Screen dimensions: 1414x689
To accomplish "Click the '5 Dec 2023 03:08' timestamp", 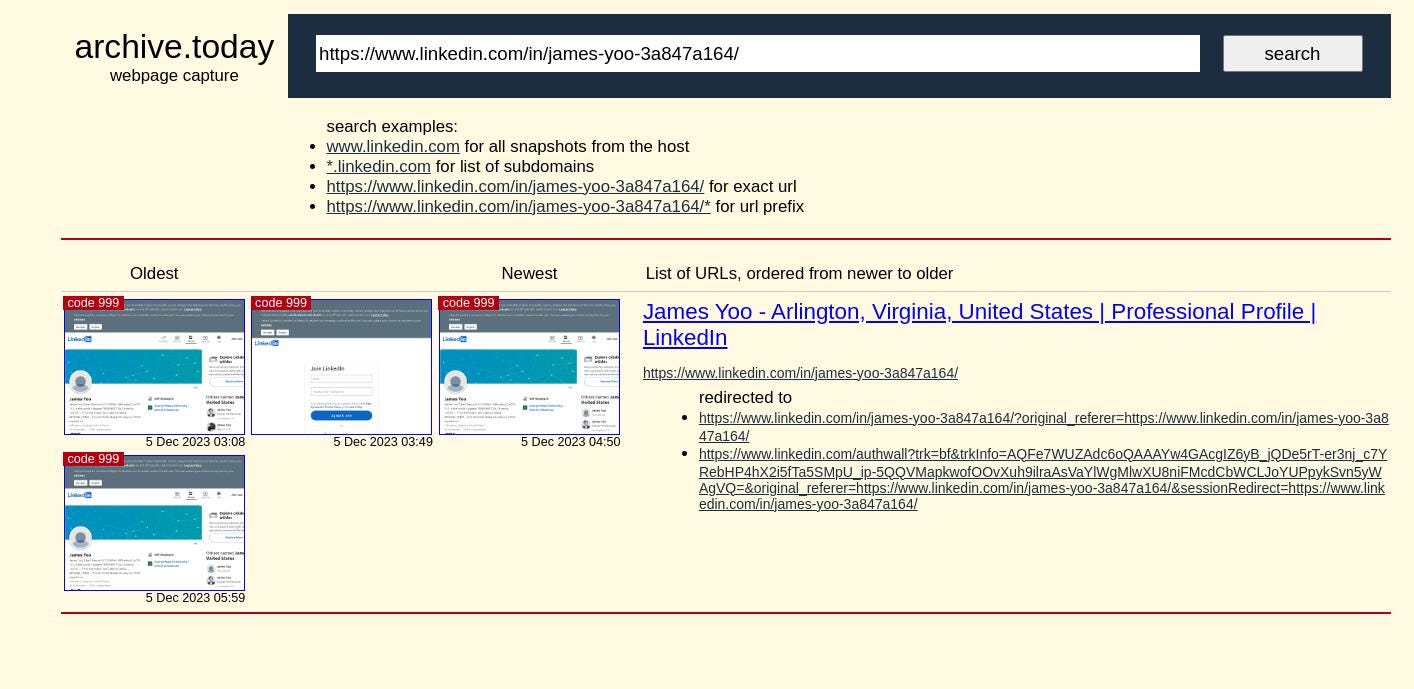I will point(195,442).
